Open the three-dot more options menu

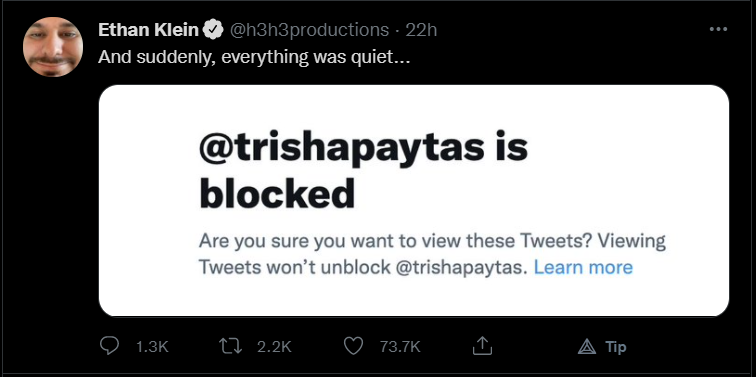pyautogui.click(x=718, y=29)
